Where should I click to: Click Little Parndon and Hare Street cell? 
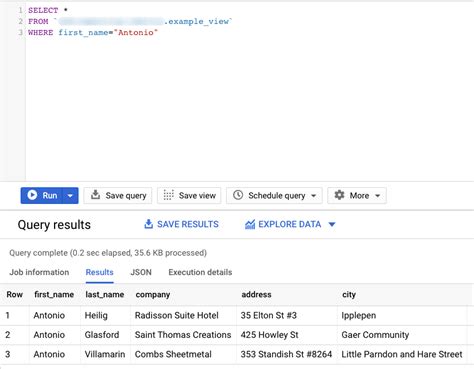coord(402,354)
